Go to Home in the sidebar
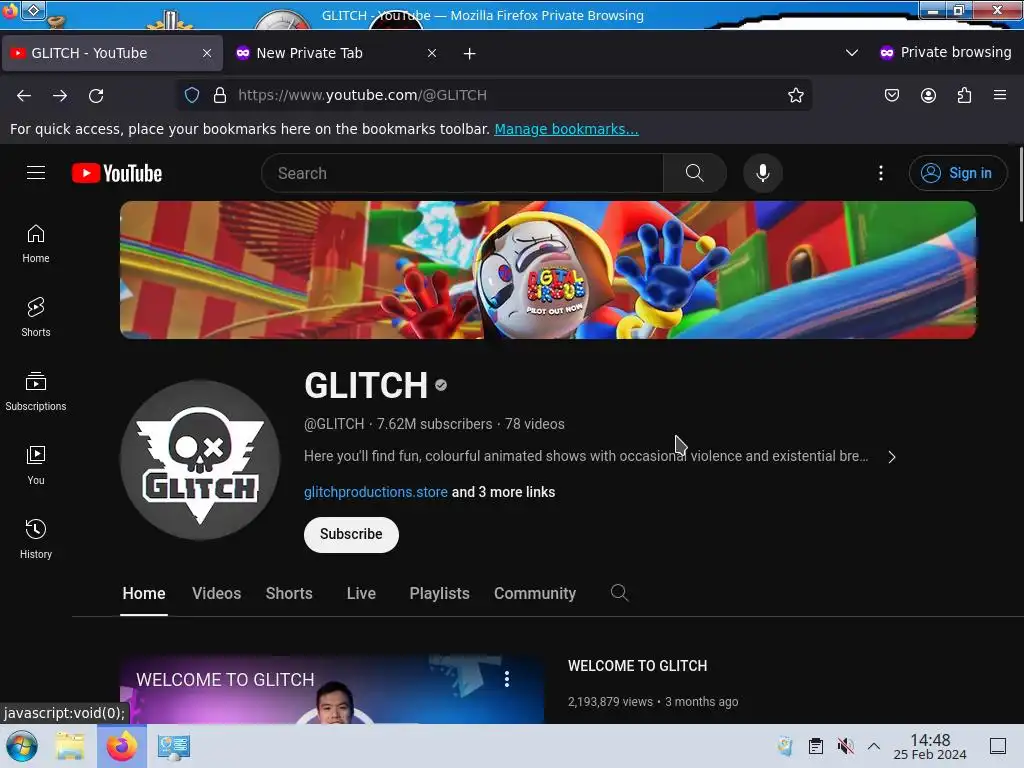The image size is (1024, 768). point(36,244)
